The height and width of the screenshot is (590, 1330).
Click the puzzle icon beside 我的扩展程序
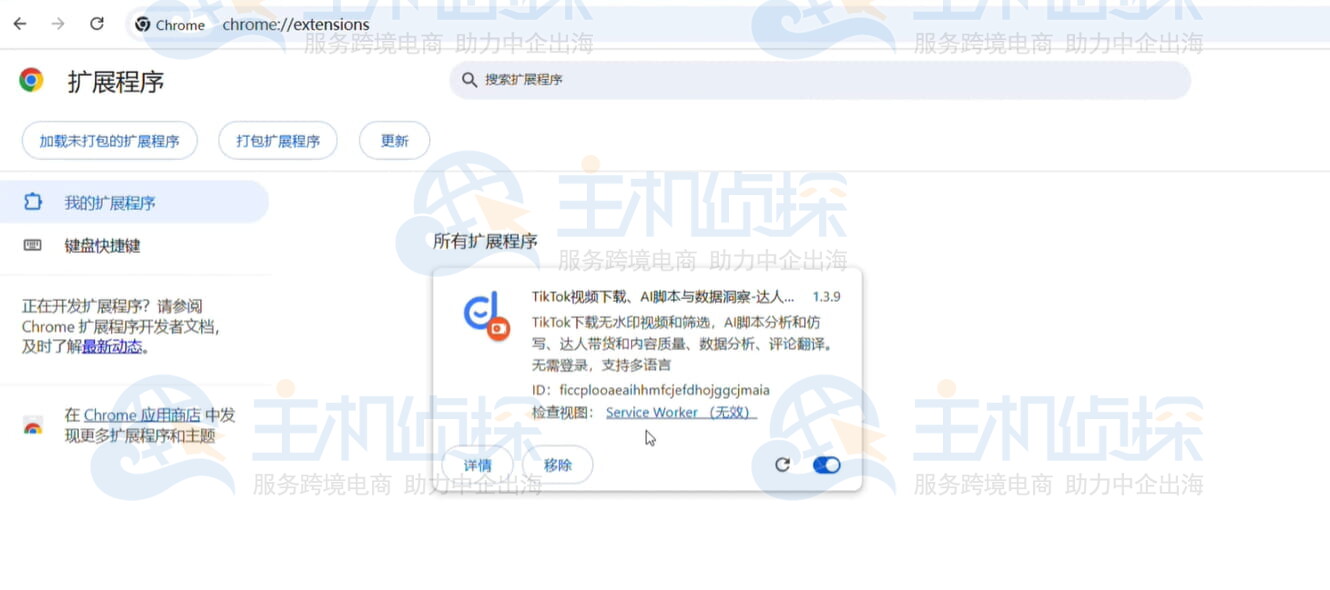pyautogui.click(x=33, y=202)
